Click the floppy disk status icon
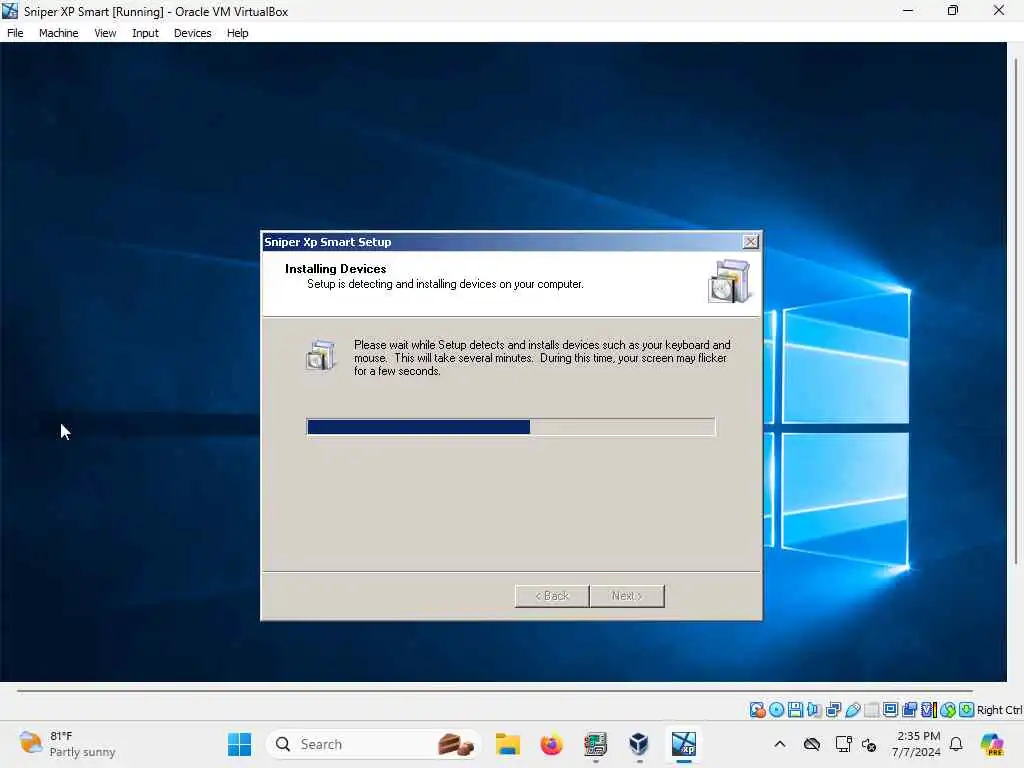Screen dimensions: 1024x768 tap(795, 710)
